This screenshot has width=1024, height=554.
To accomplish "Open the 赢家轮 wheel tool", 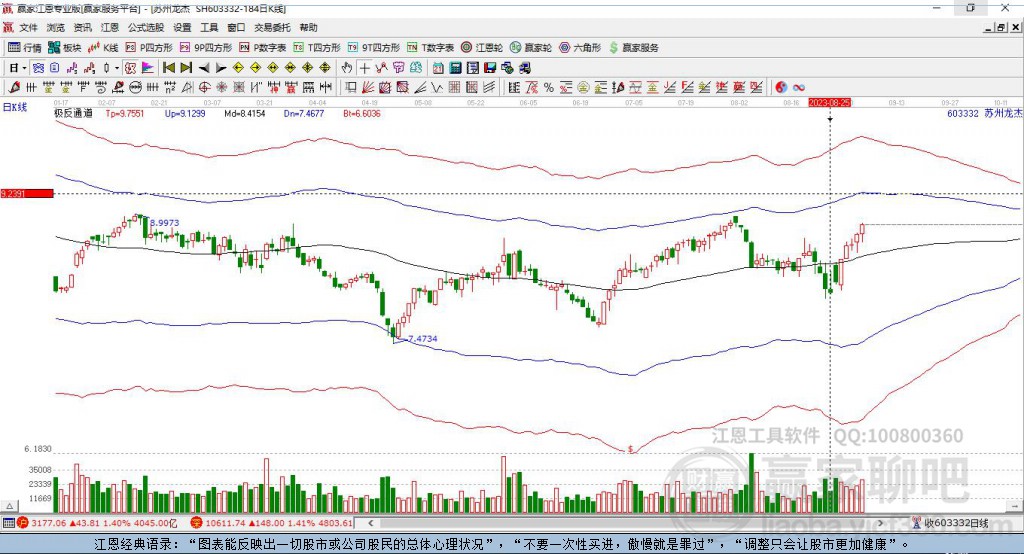I will (530, 48).
